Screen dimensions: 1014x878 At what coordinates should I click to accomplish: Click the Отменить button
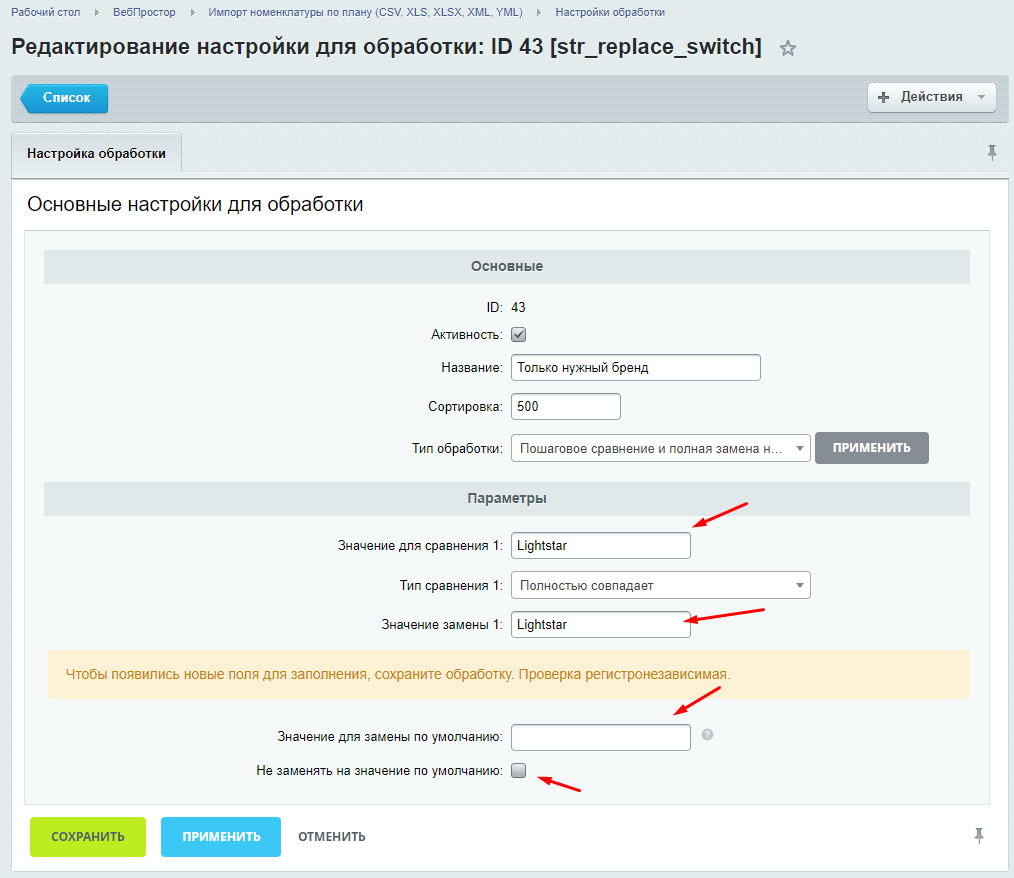click(332, 837)
